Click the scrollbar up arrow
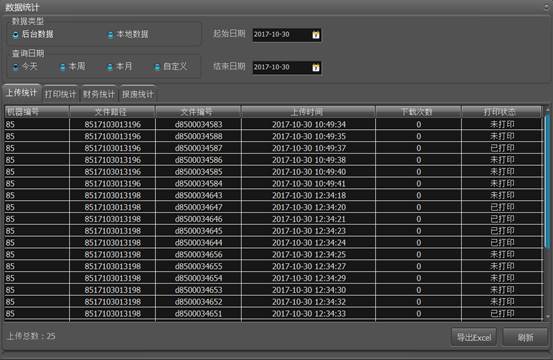This screenshot has height=360, width=553. pos(548,109)
